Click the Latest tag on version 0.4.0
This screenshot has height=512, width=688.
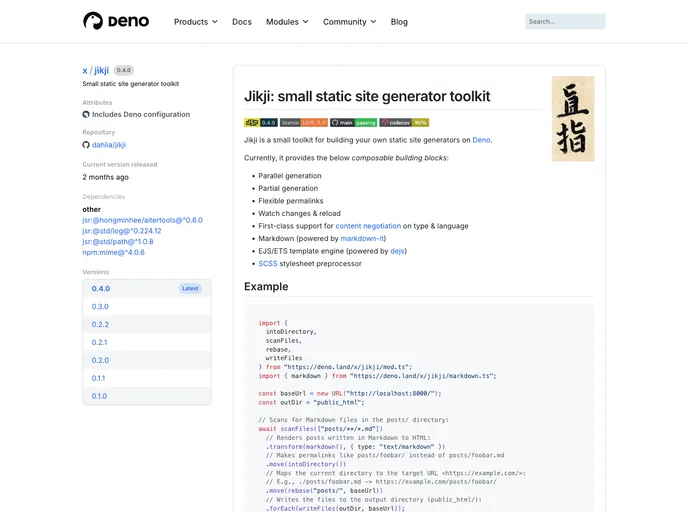click(190, 289)
